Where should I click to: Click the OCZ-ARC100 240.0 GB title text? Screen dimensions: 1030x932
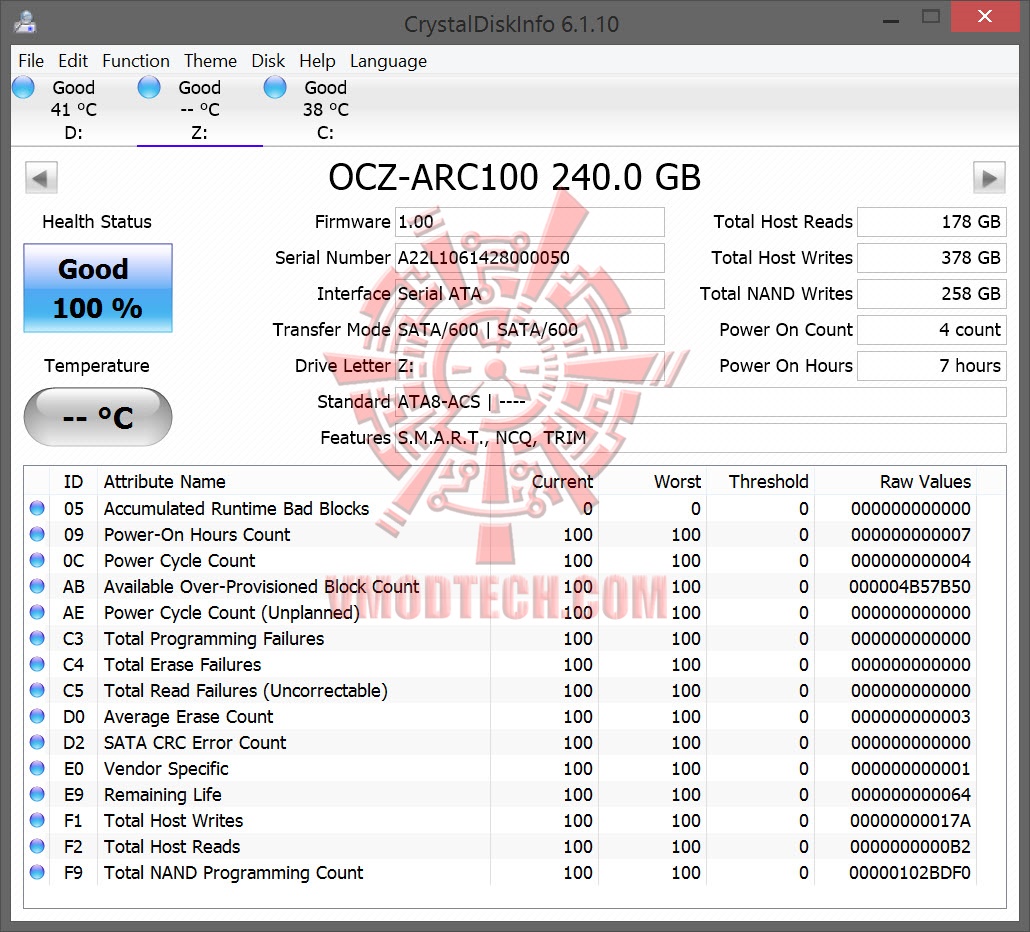click(x=514, y=177)
